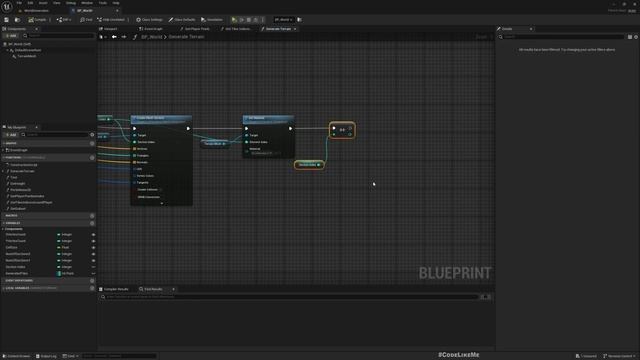640x360 pixels.
Task: Select the Section Index getter node
Action: [x=309, y=165]
